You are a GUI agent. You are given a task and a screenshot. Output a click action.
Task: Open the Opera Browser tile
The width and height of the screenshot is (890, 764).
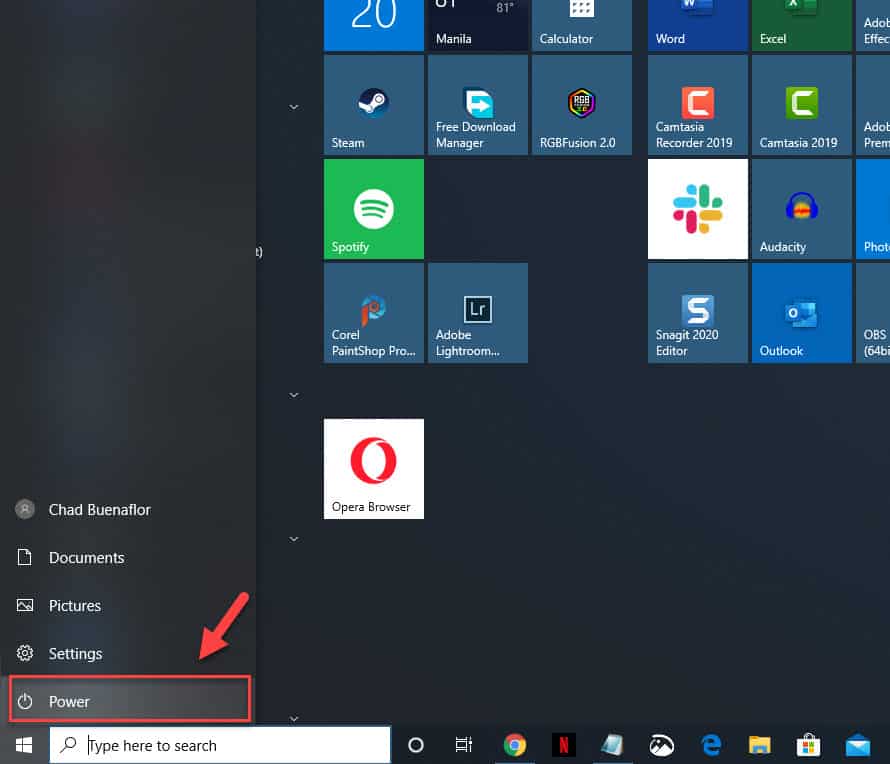pyautogui.click(x=373, y=468)
